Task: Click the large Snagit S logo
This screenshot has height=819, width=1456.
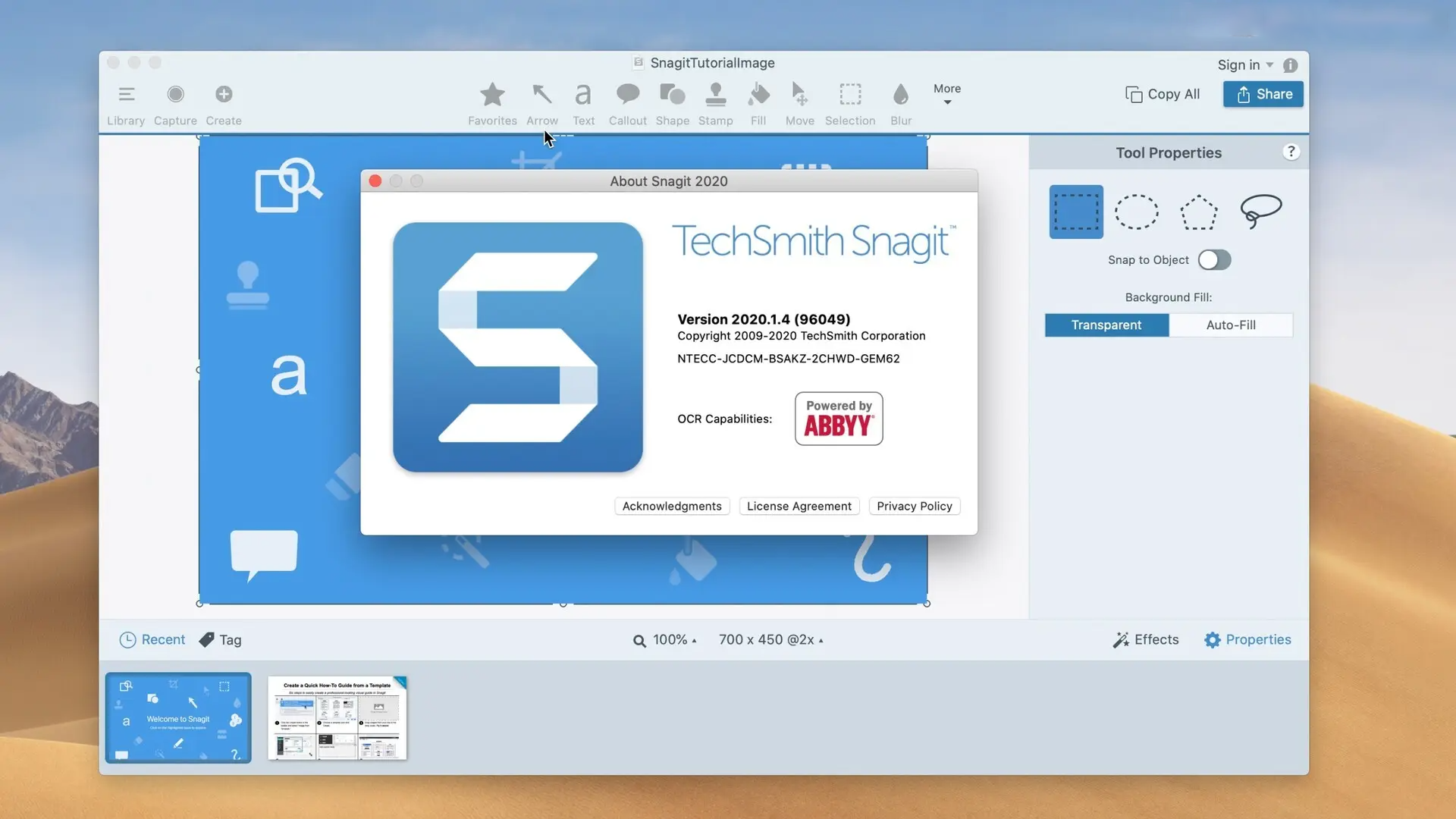Action: coord(518,347)
